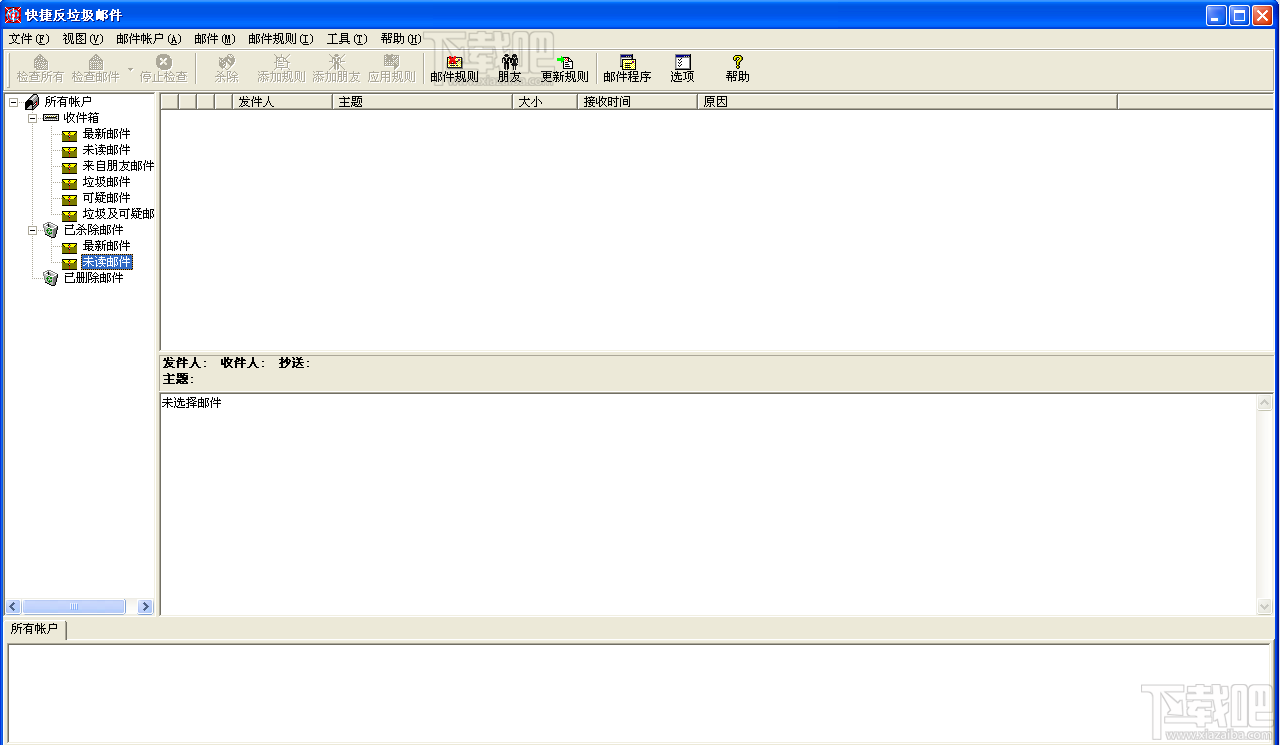Sort by the 原因 column header

click(x=908, y=102)
